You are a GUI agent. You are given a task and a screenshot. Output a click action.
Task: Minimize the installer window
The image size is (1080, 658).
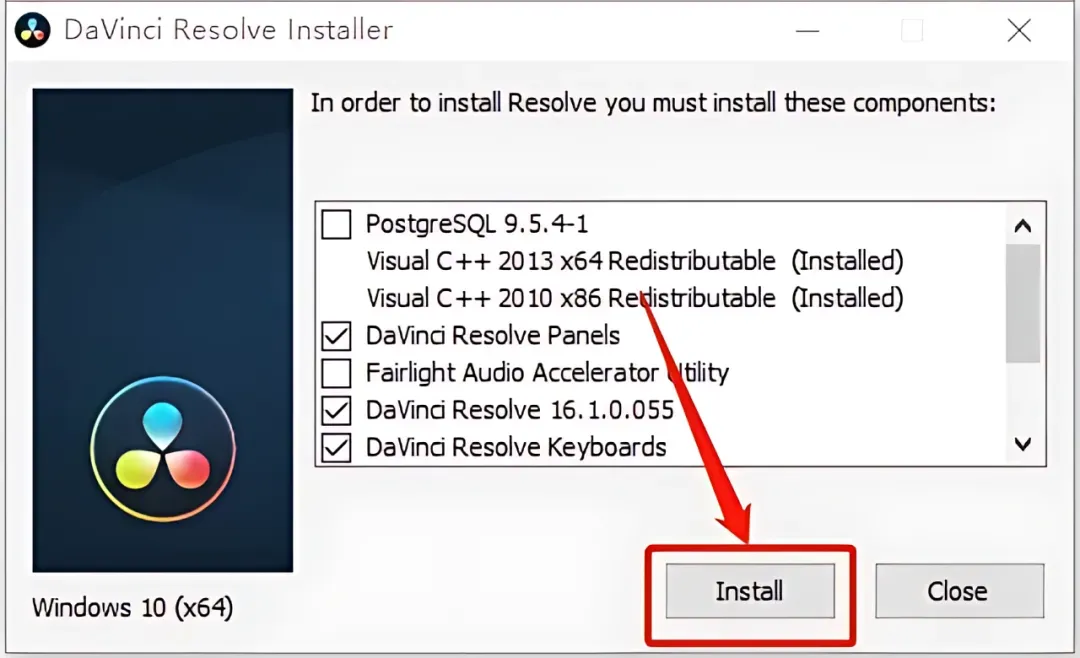807,31
